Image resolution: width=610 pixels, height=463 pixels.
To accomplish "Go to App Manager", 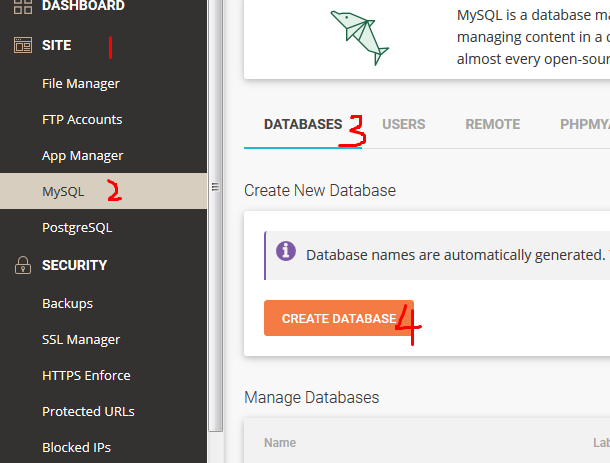I will [82, 156].
